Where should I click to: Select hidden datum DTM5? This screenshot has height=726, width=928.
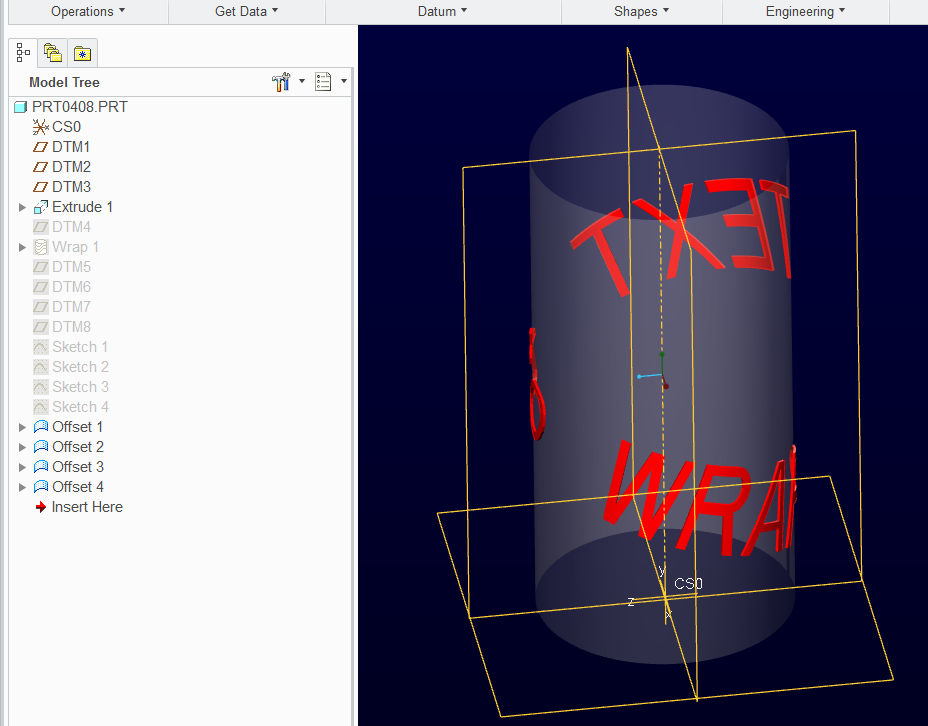click(x=71, y=267)
